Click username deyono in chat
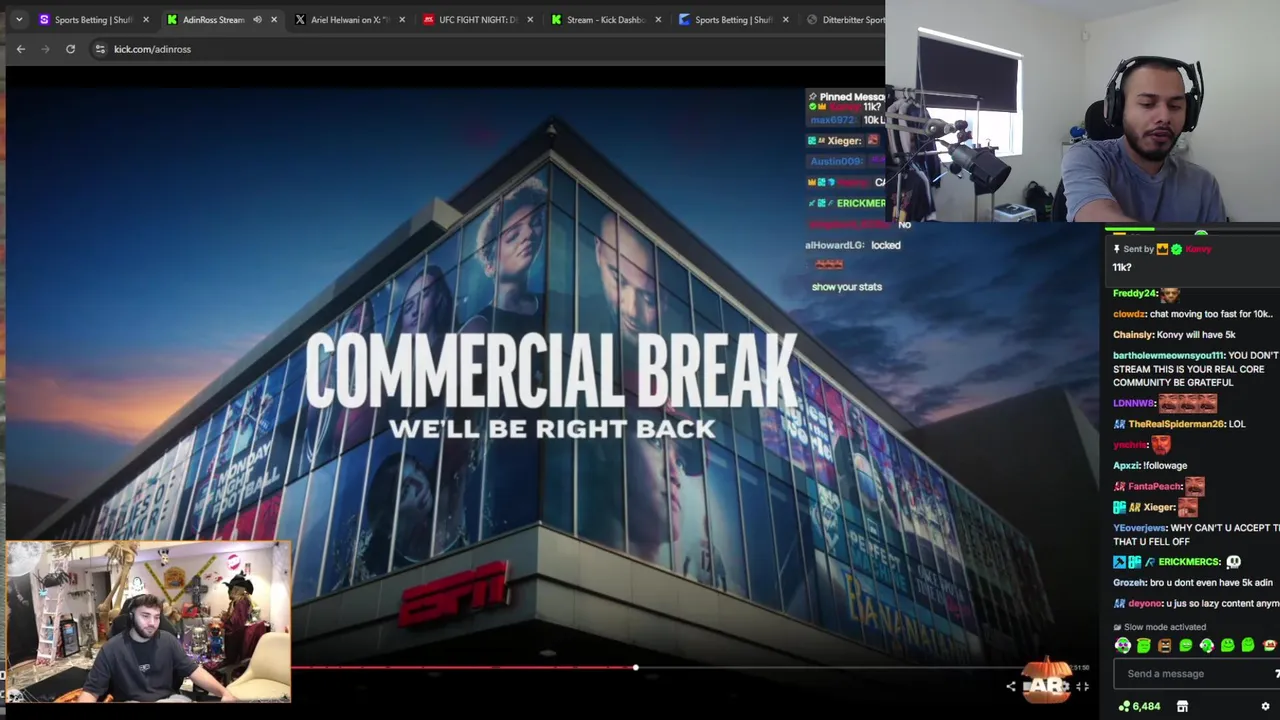 coord(1145,604)
